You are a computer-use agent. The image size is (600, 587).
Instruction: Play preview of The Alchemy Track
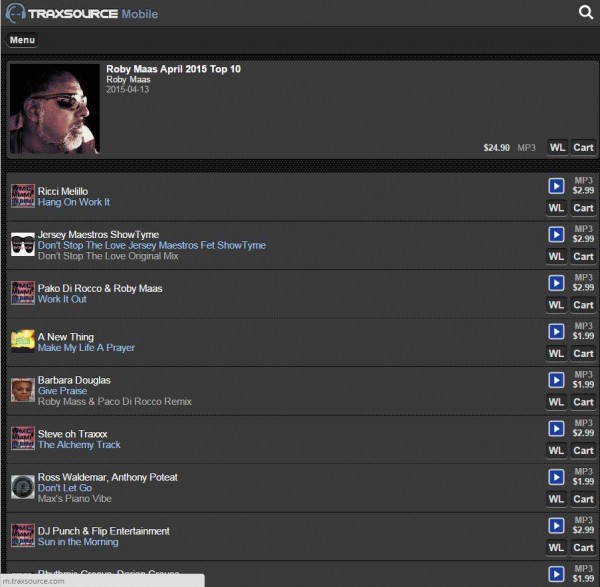coord(556,429)
